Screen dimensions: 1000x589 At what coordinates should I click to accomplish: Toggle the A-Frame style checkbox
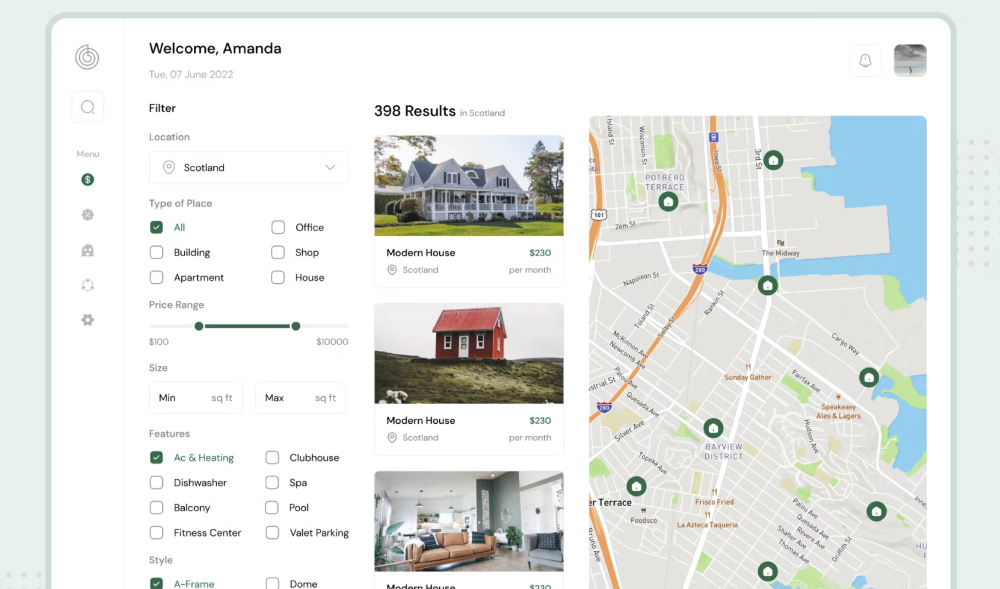tap(156, 582)
